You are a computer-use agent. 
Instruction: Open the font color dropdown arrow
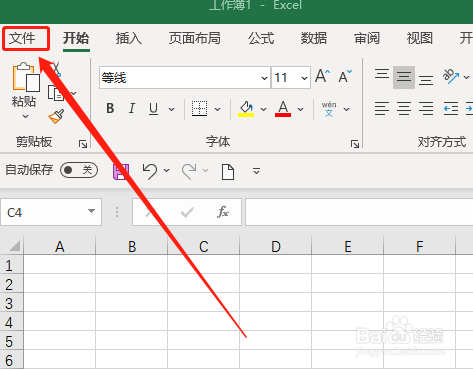(x=300, y=109)
